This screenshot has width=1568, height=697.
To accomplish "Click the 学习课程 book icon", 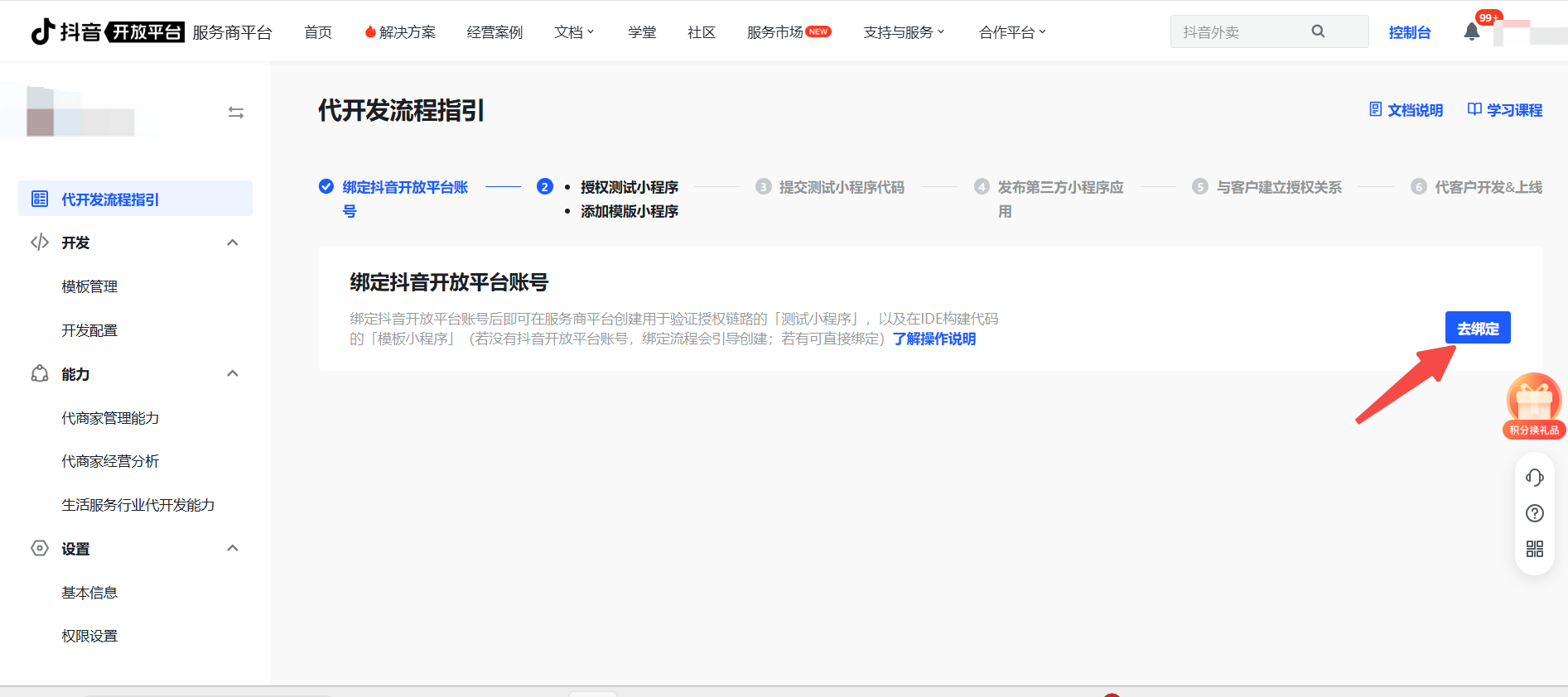I will [x=1474, y=109].
